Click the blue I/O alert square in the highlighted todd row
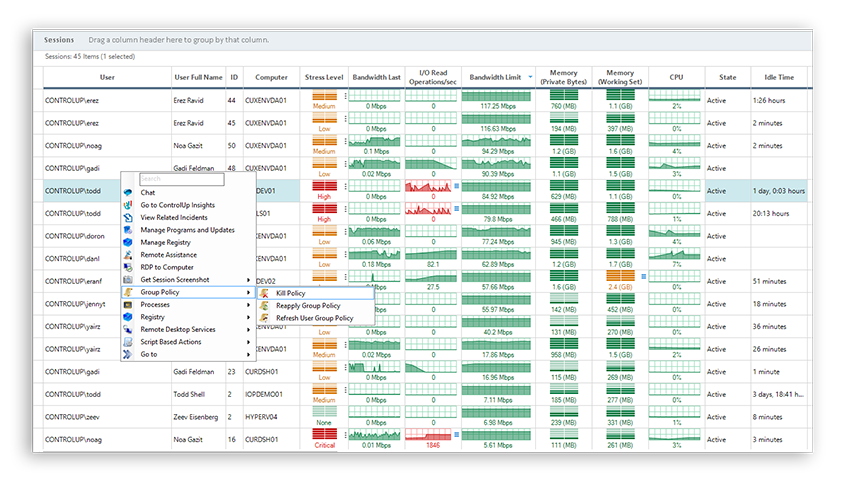 pos(456,185)
